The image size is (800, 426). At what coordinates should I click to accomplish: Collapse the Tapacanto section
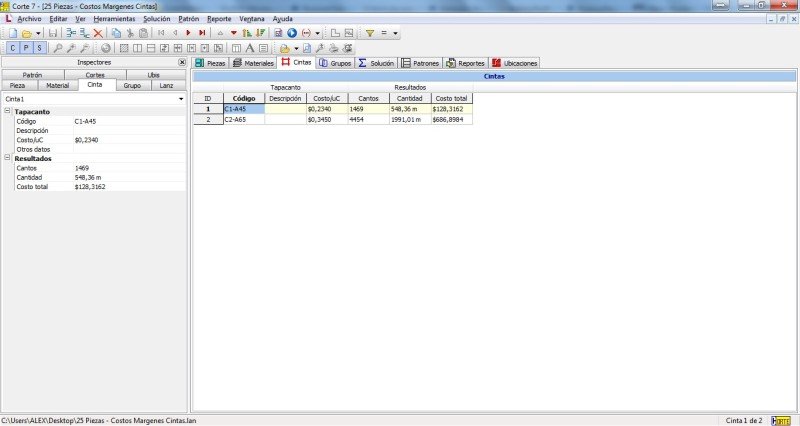coord(7,111)
